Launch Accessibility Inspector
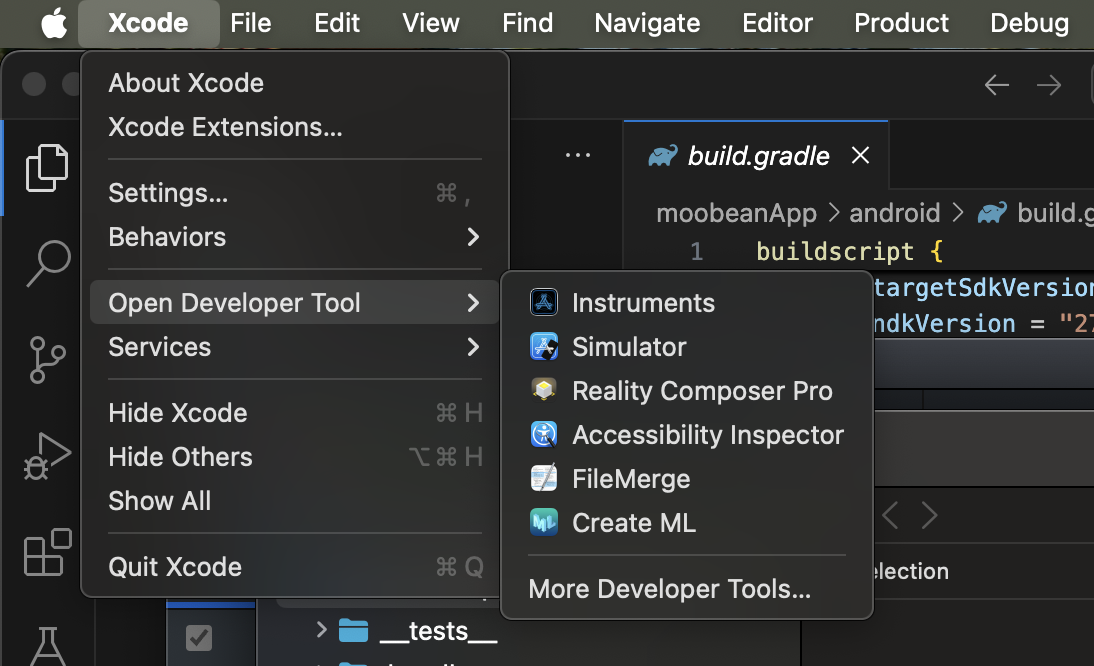The height and width of the screenshot is (666, 1094). pyautogui.click(x=687, y=434)
